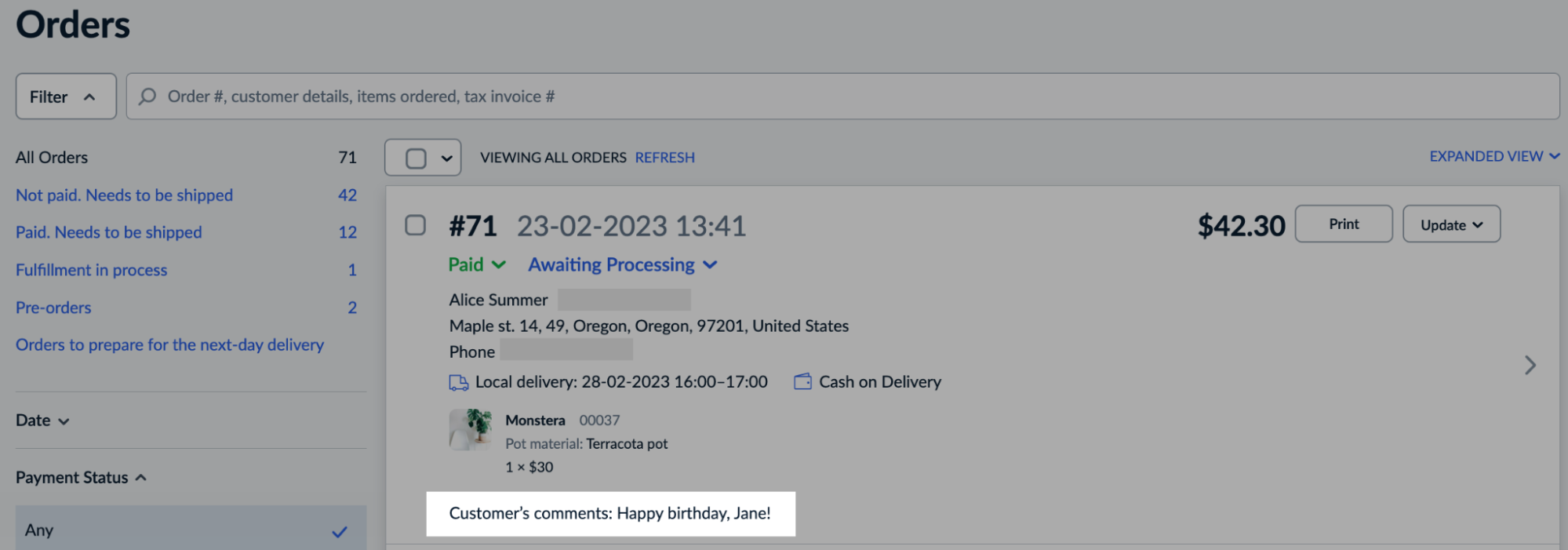Click the local delivery truck icon
Screen dimensions: 1568x550
tap(457, 381)
